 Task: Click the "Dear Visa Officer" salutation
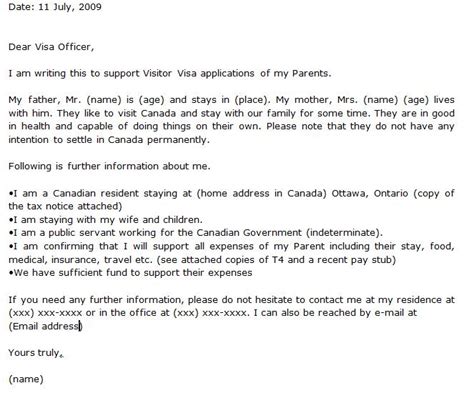click(51, 47)
